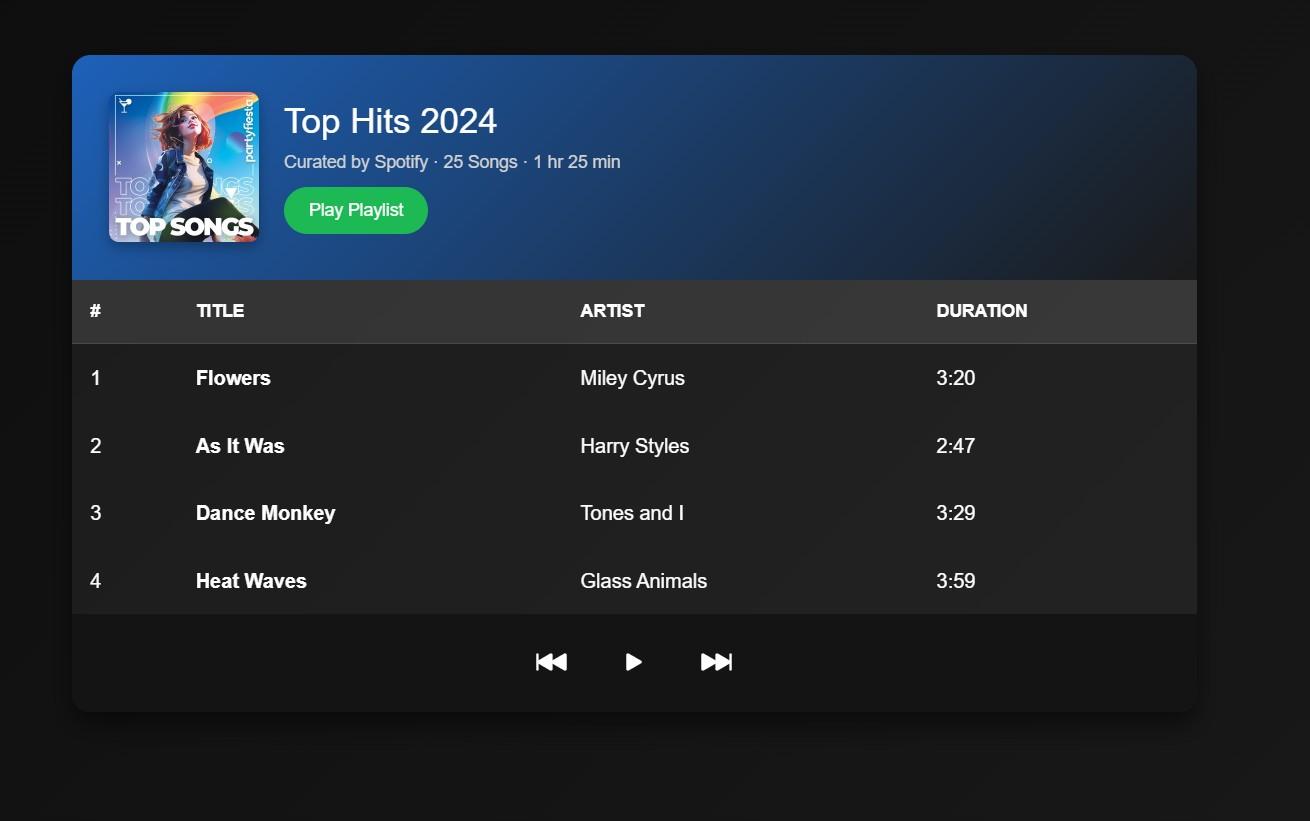This screenshot has height=821, width=1310.
Task: Select Heat Waves by Glass Animals
Action: click(x=251, y=581)
